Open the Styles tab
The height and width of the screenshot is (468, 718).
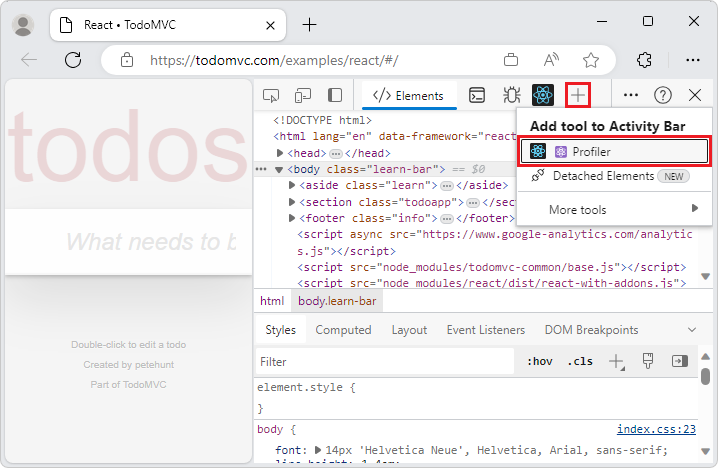tap(281, 330)
